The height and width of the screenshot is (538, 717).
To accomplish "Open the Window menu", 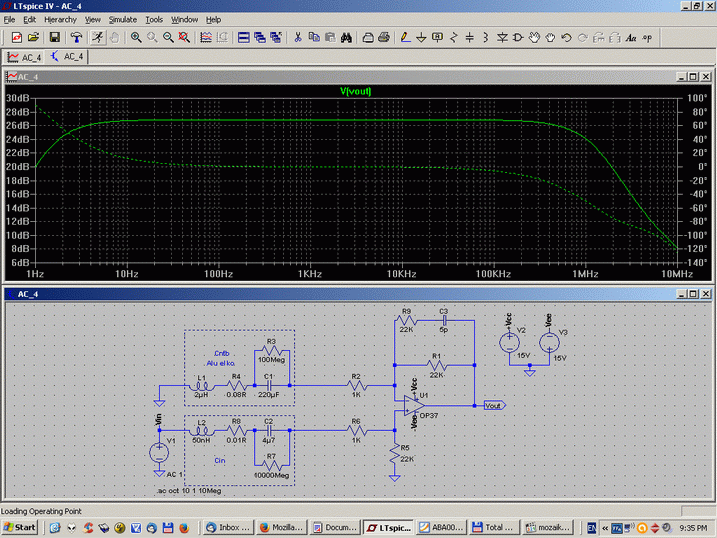I will coord(184,20).
